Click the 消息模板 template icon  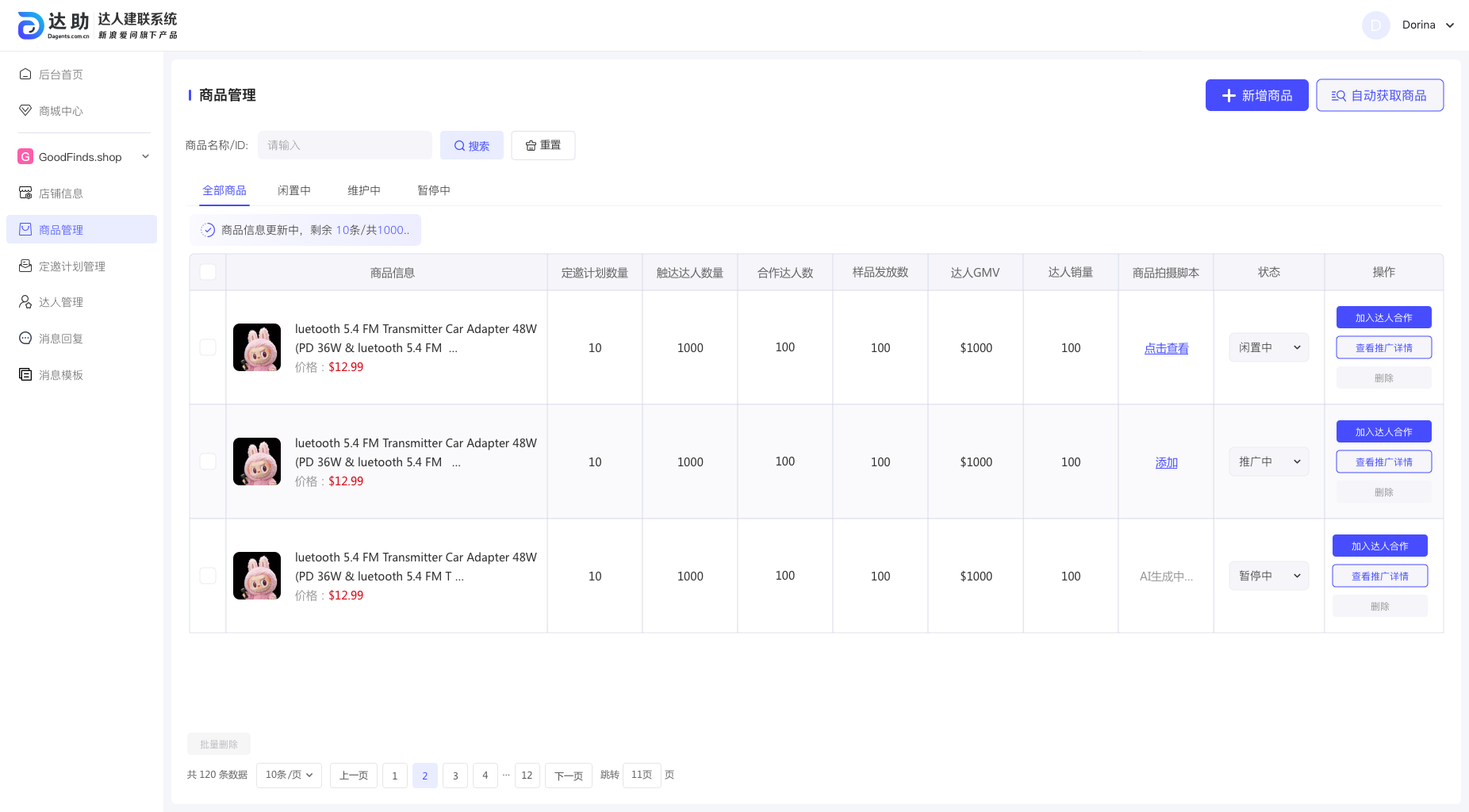click(25, 375)
